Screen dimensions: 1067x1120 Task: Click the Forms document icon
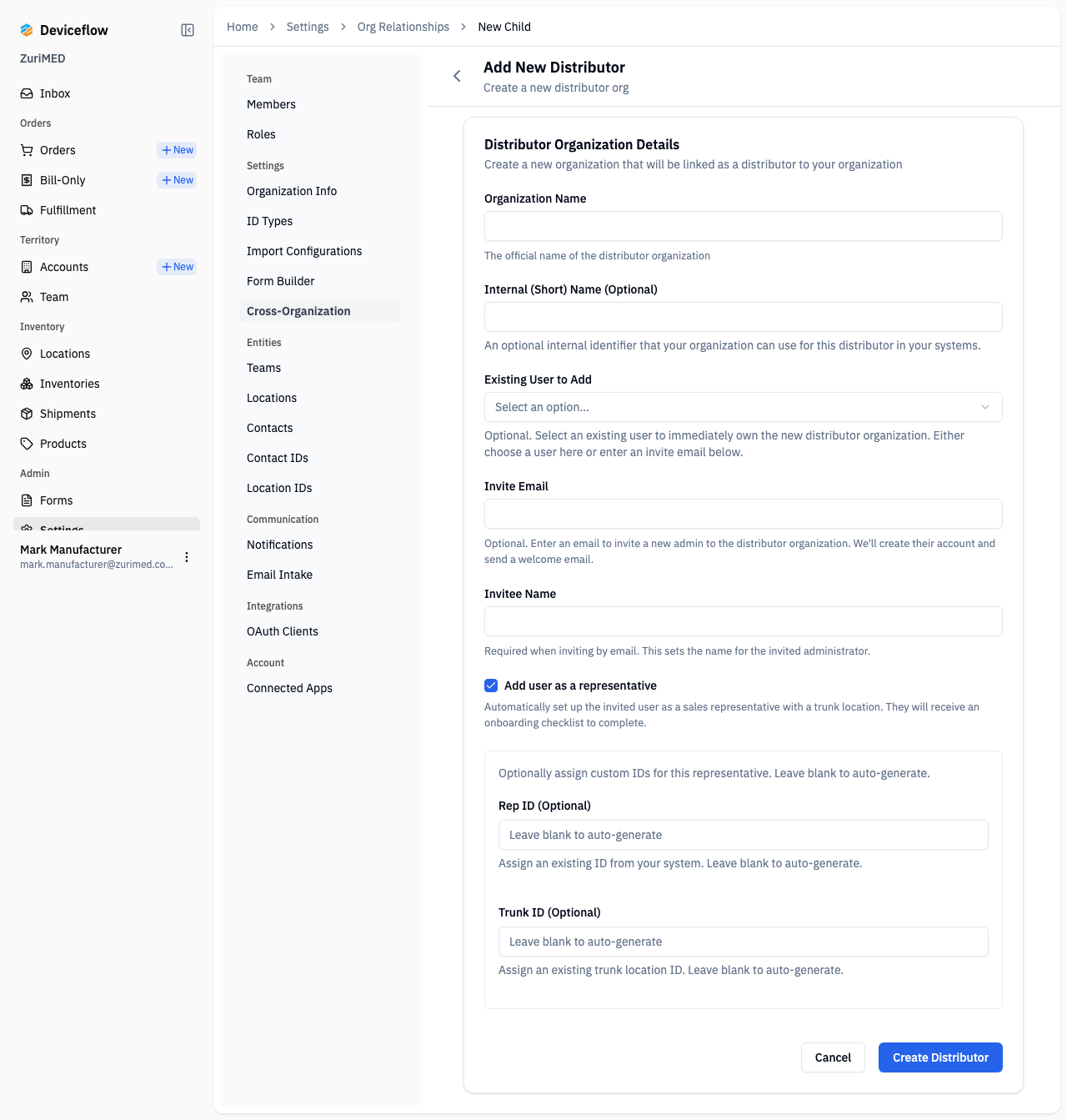(x=27, y=500)
